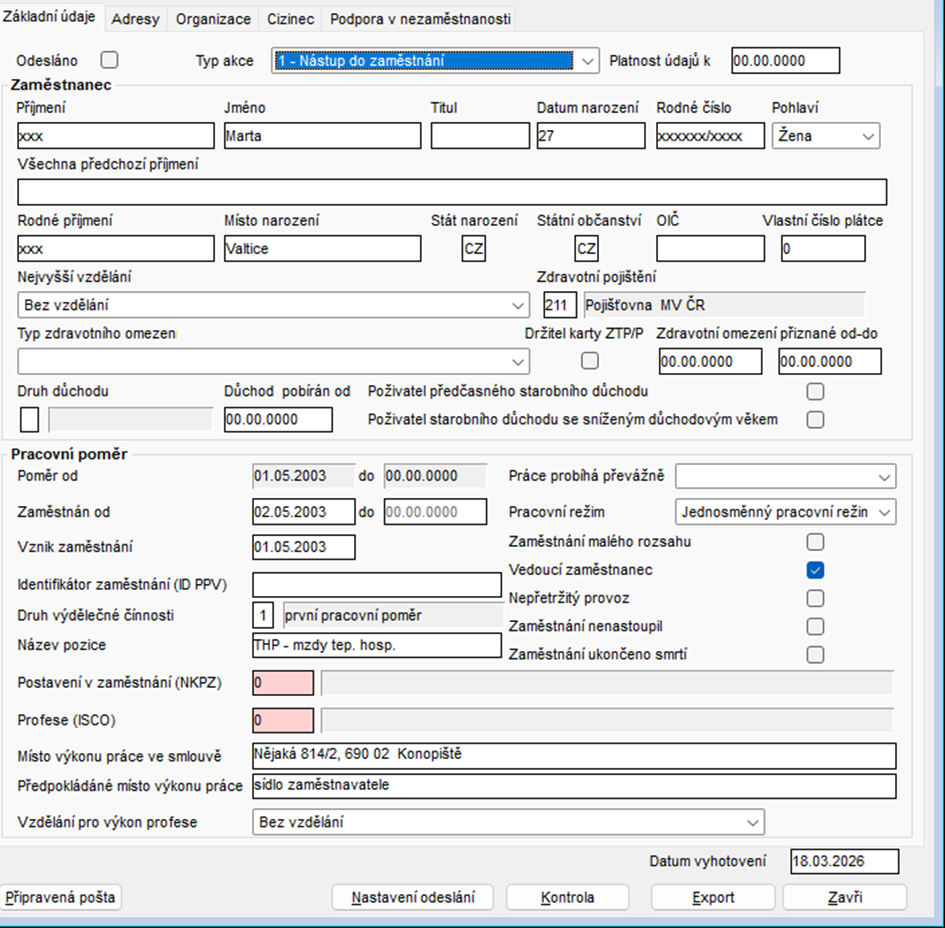Expand the Pohlaví dropdown
The image size is (945, 928).
[x=826, y=136]
